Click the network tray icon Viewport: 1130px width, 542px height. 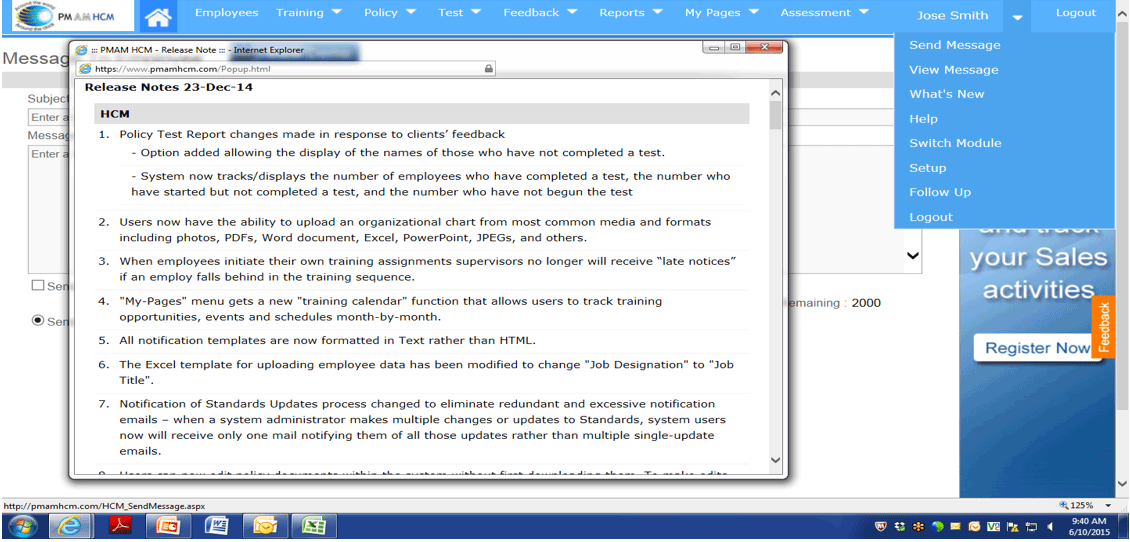tap(1031, 528)
